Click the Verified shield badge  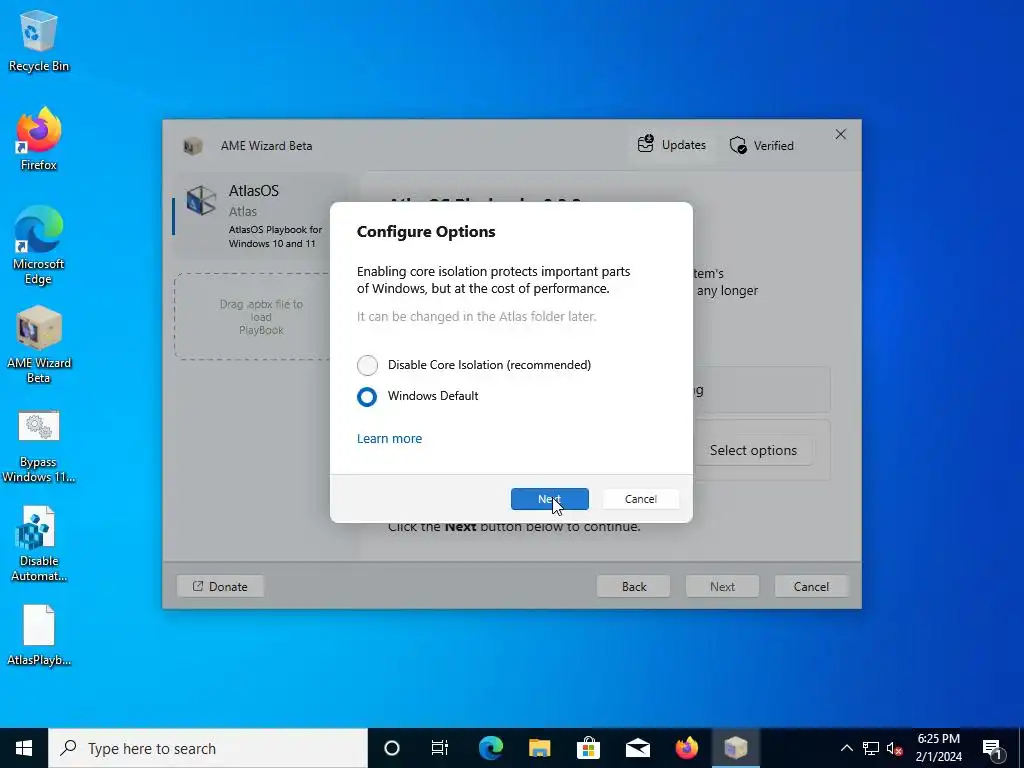point(761,145)
